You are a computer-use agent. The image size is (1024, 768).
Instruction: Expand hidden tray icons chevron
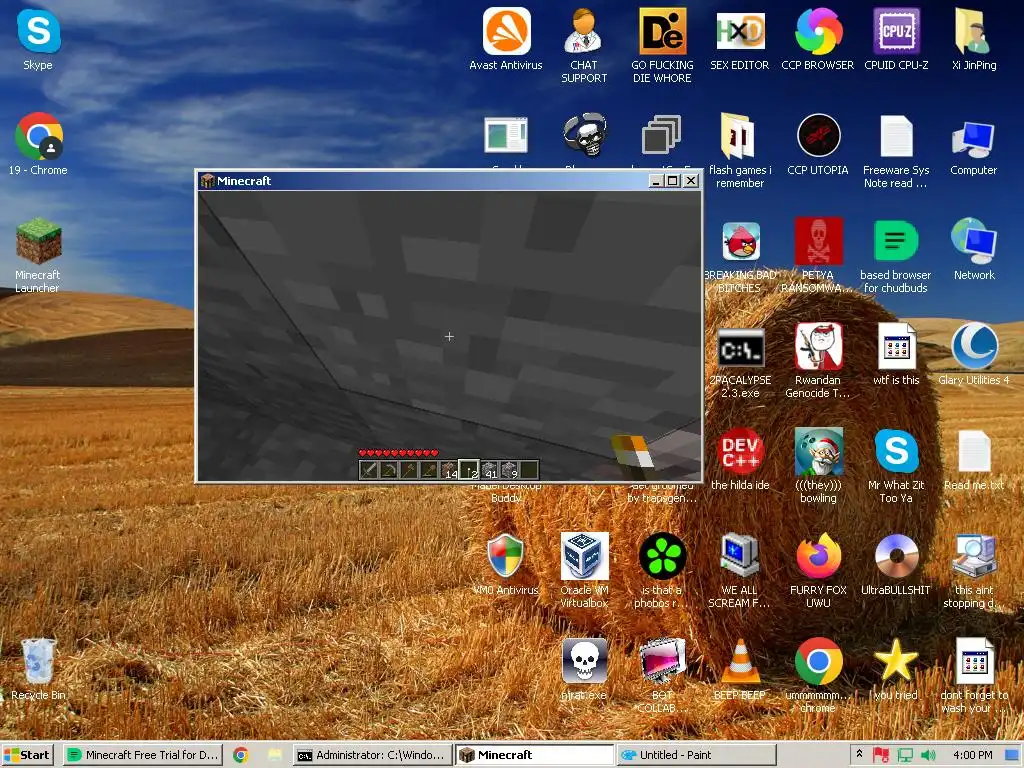pyautogui.click(x=859, y=754)
